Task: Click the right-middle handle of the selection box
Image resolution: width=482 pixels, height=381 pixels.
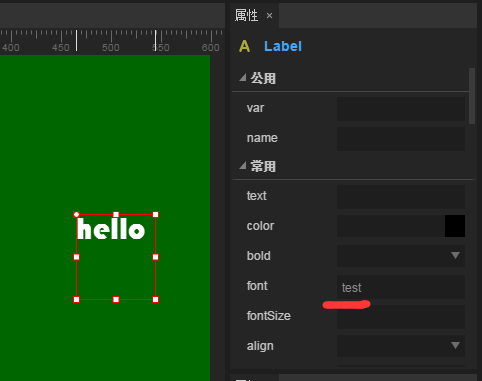Action: point(155,257)
